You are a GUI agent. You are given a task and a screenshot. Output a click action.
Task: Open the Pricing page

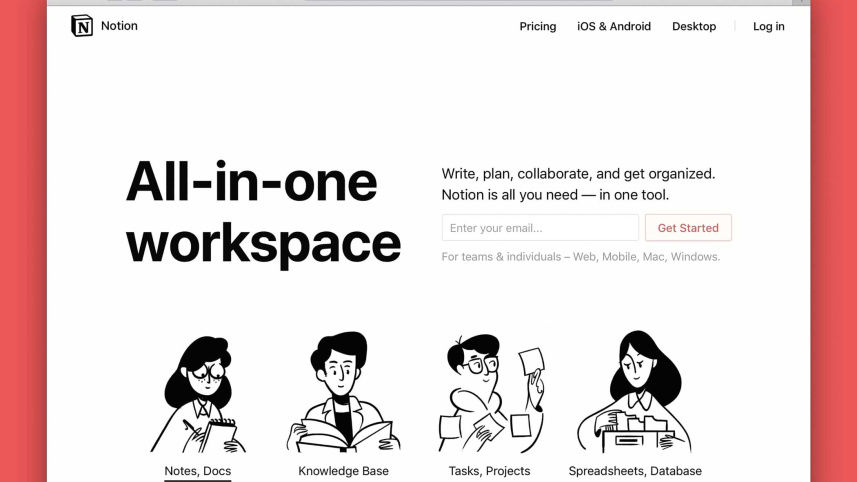[537, 27]
